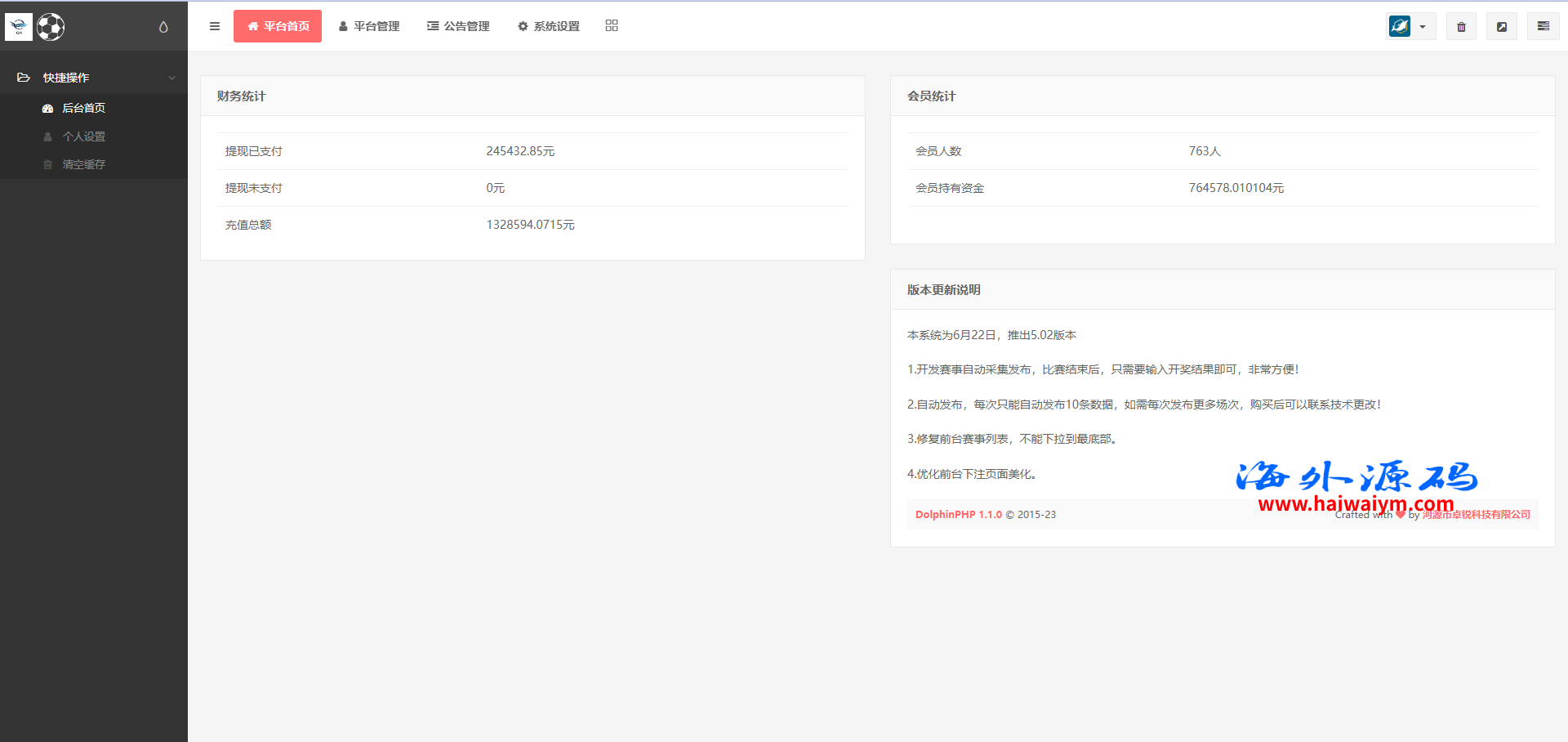This screenshot has height=742, width=1568.
Task: Open the 平台管理 menu
Action: click(369, 26)
